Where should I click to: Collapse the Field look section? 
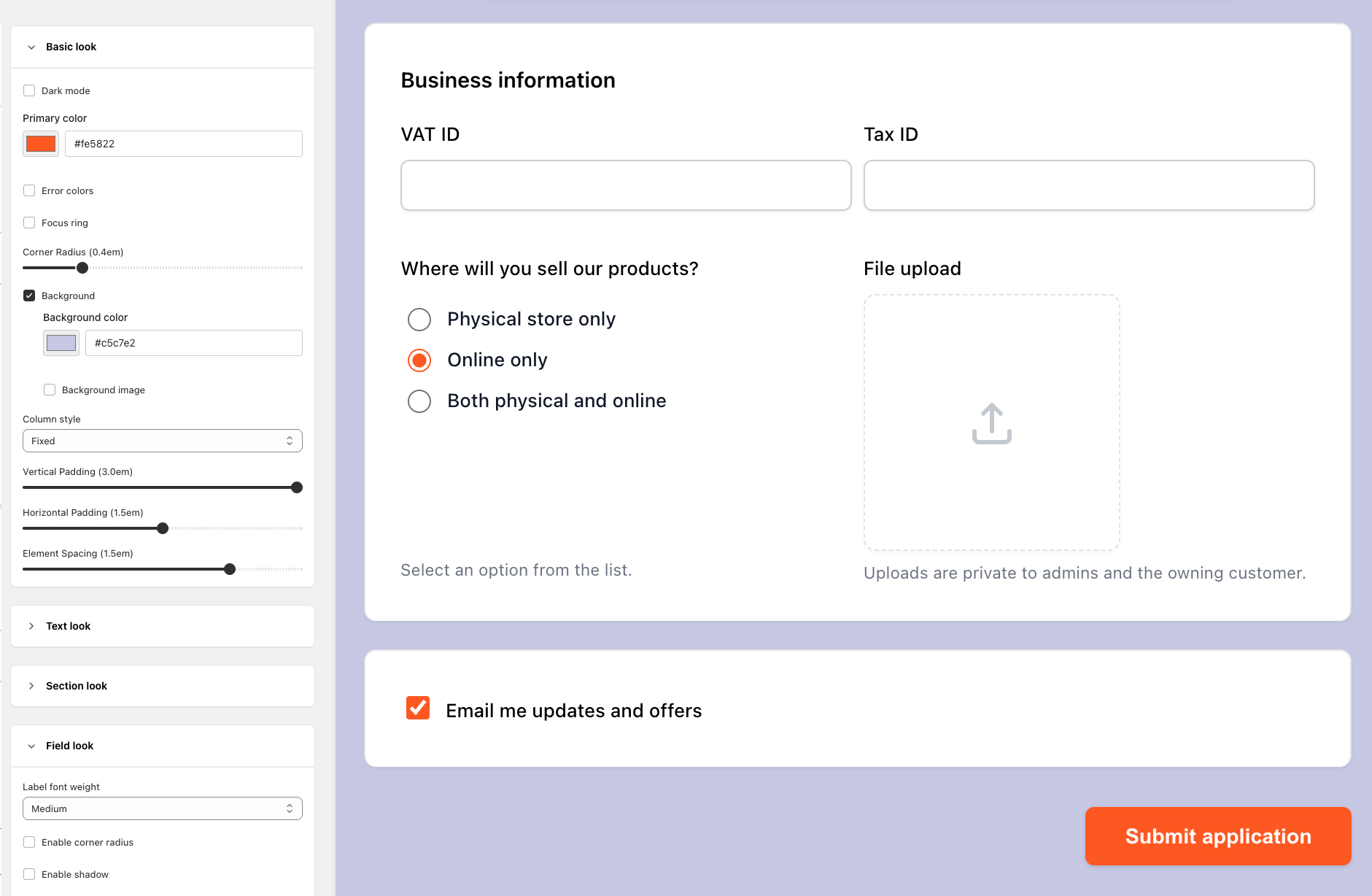pyautogui.click(x=31, y=746)
